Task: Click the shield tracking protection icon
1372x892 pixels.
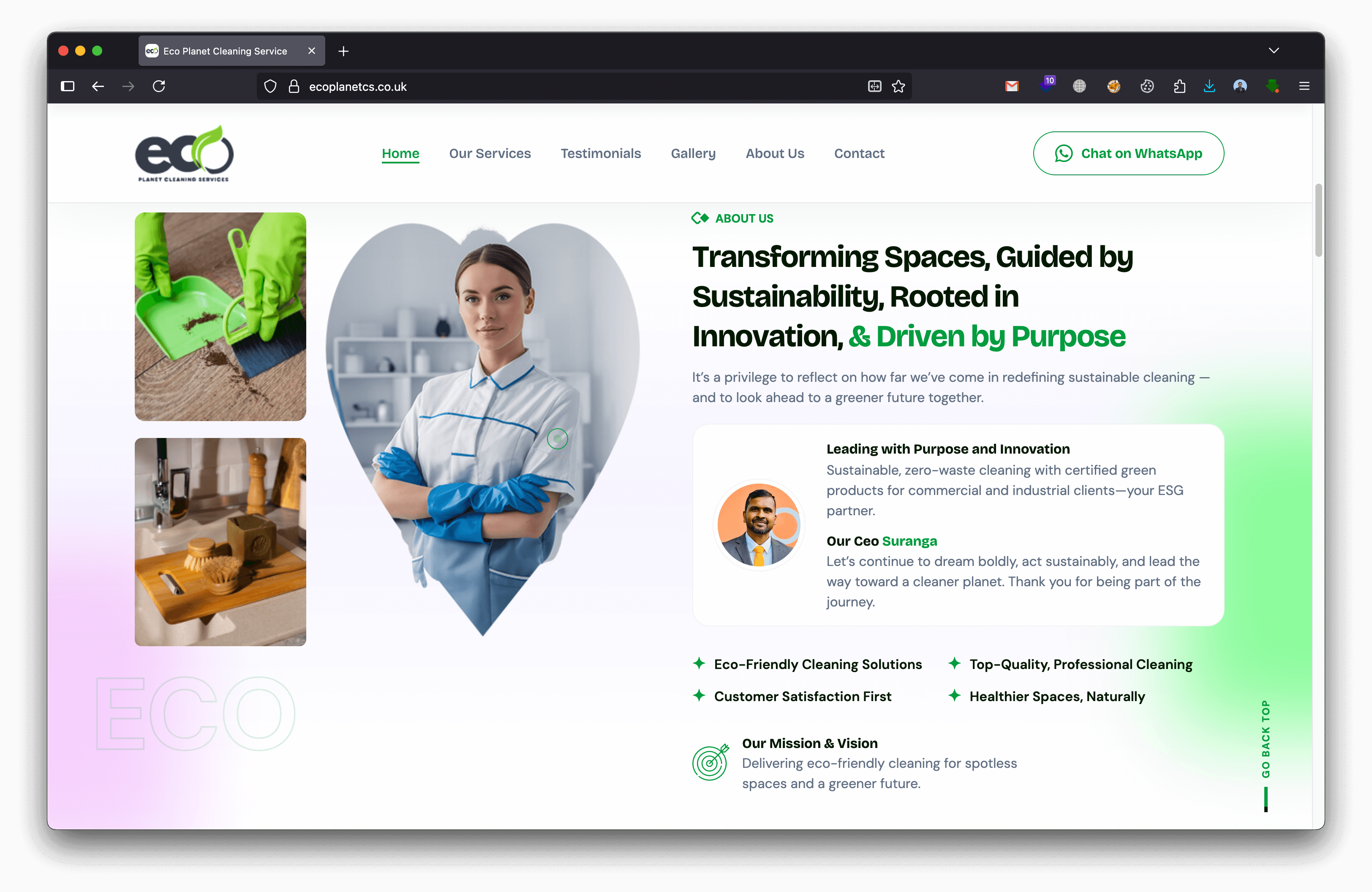Action: pos(270,87)
